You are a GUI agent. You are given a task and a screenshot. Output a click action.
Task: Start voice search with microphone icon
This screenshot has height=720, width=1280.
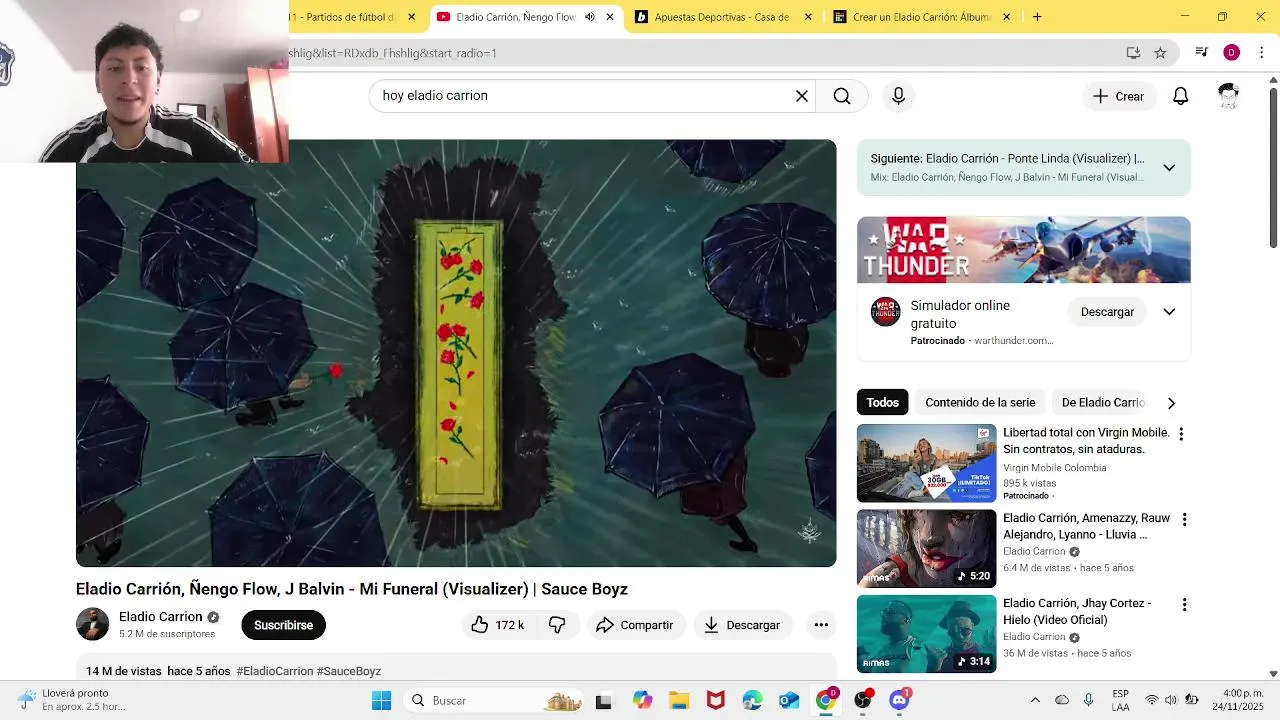point(898,96)
